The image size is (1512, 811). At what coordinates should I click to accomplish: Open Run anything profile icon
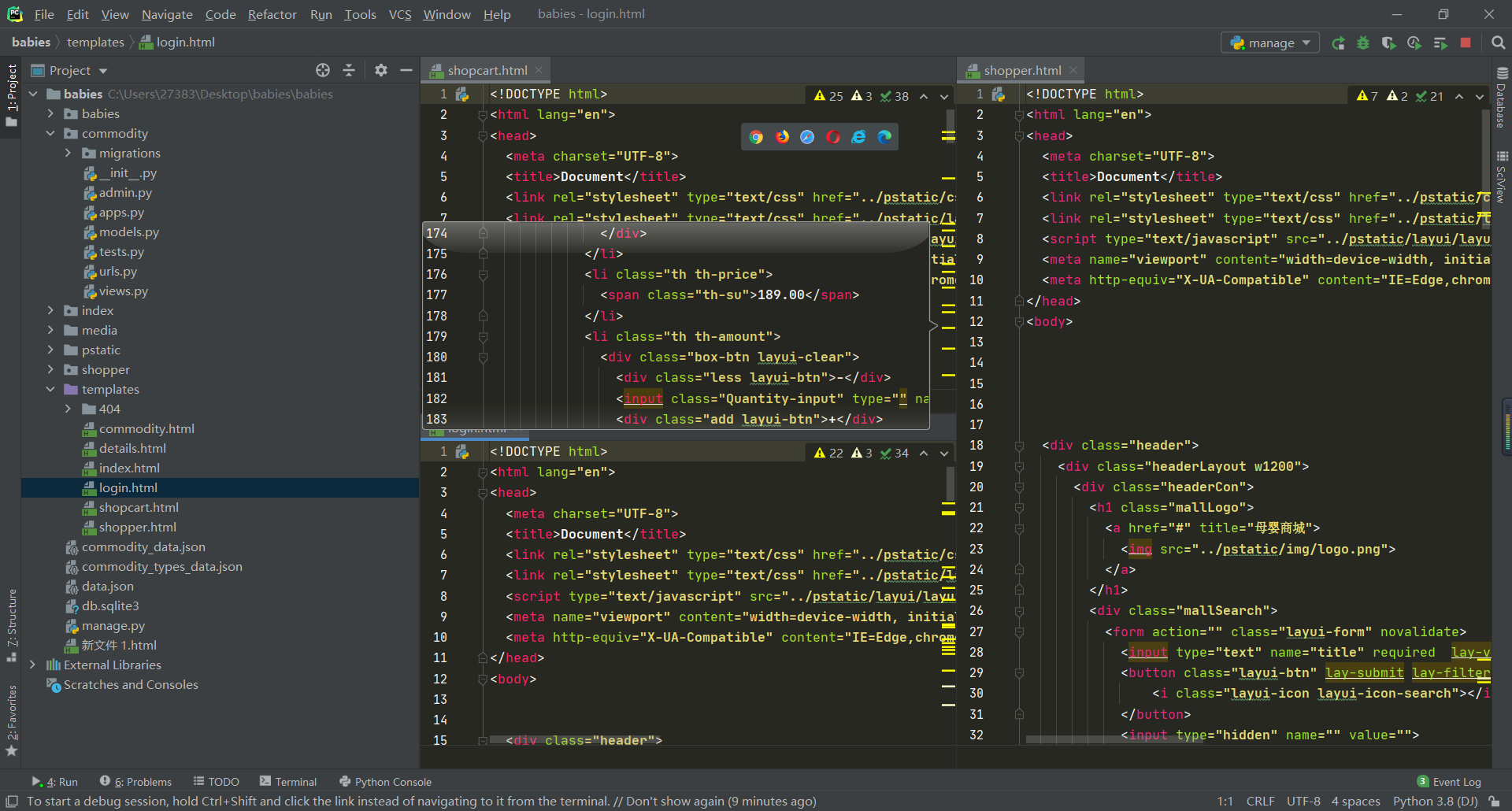[x=1414, y=43]
